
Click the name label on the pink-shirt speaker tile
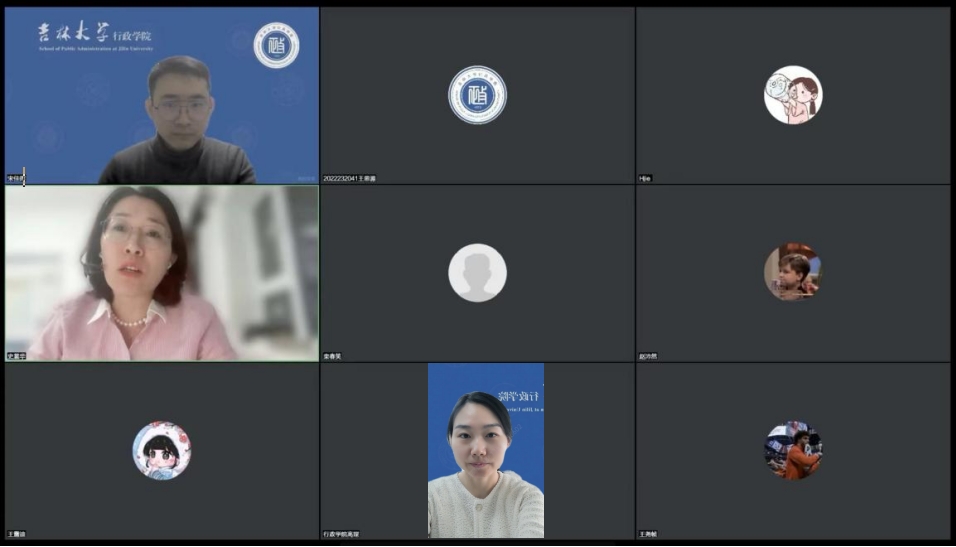click(16, 356)
